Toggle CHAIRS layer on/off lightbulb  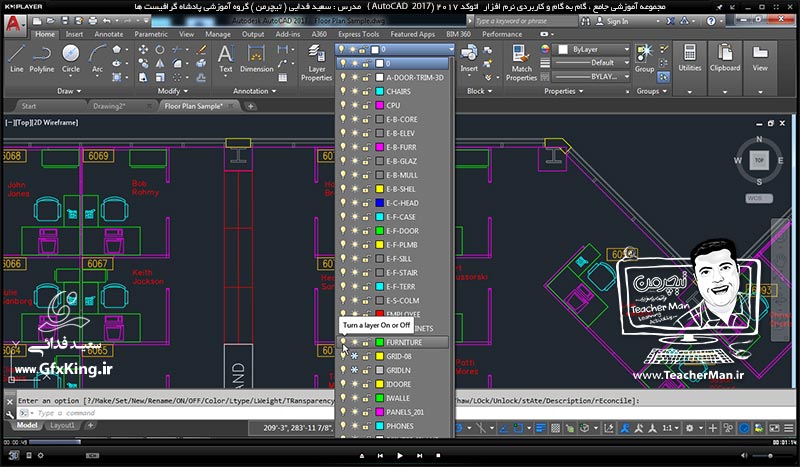(x=343, y=91)
